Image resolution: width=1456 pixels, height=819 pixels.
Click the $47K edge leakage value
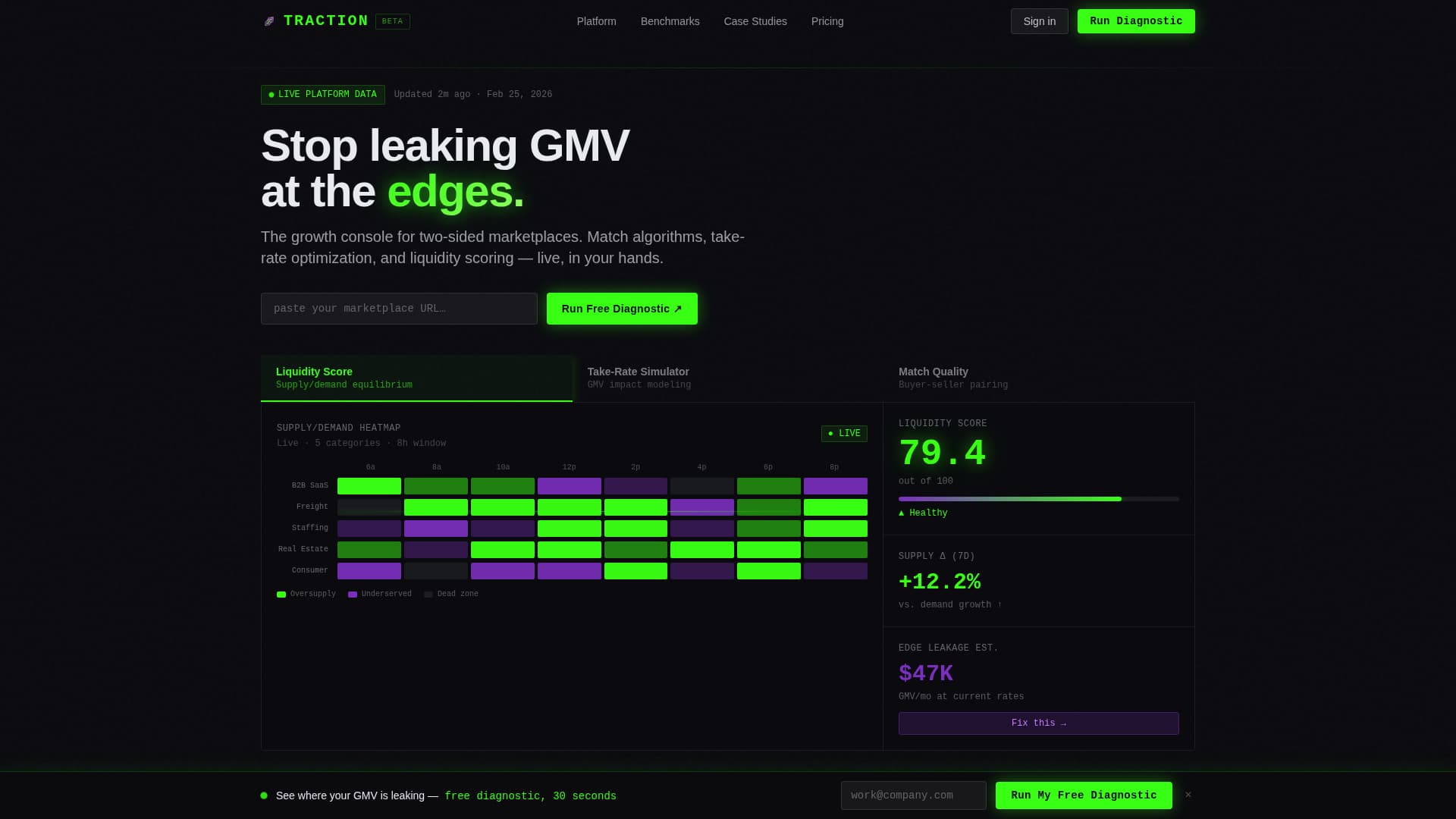[x=926, y=673]
